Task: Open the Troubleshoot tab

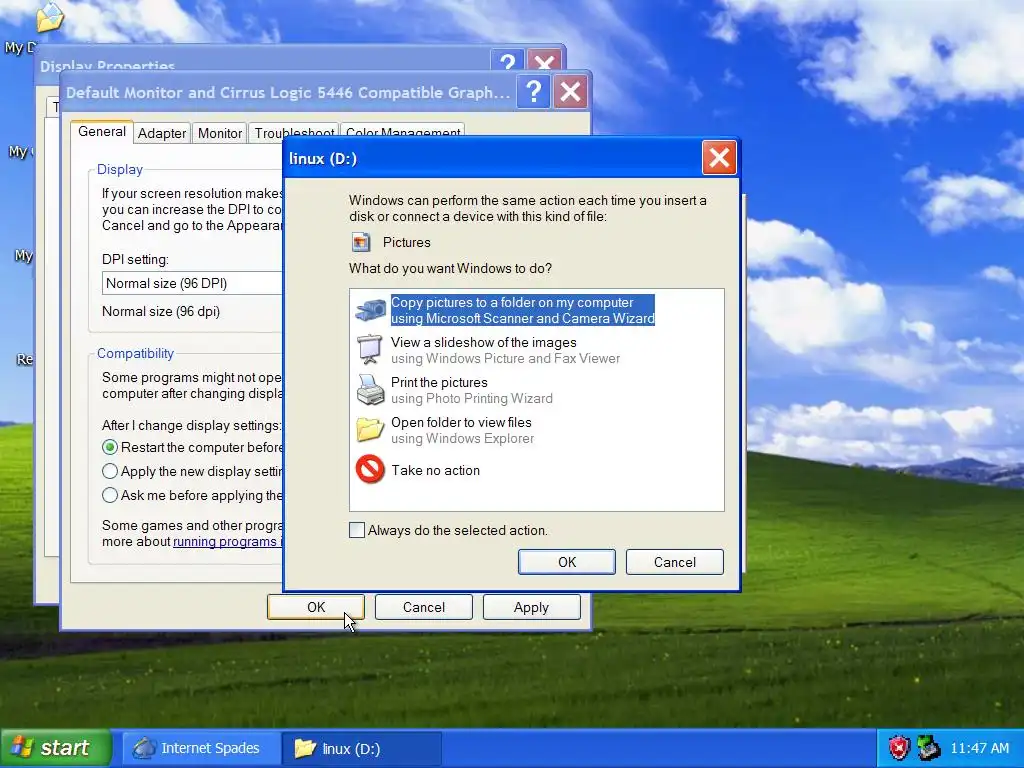Action: tap(294, 133)
